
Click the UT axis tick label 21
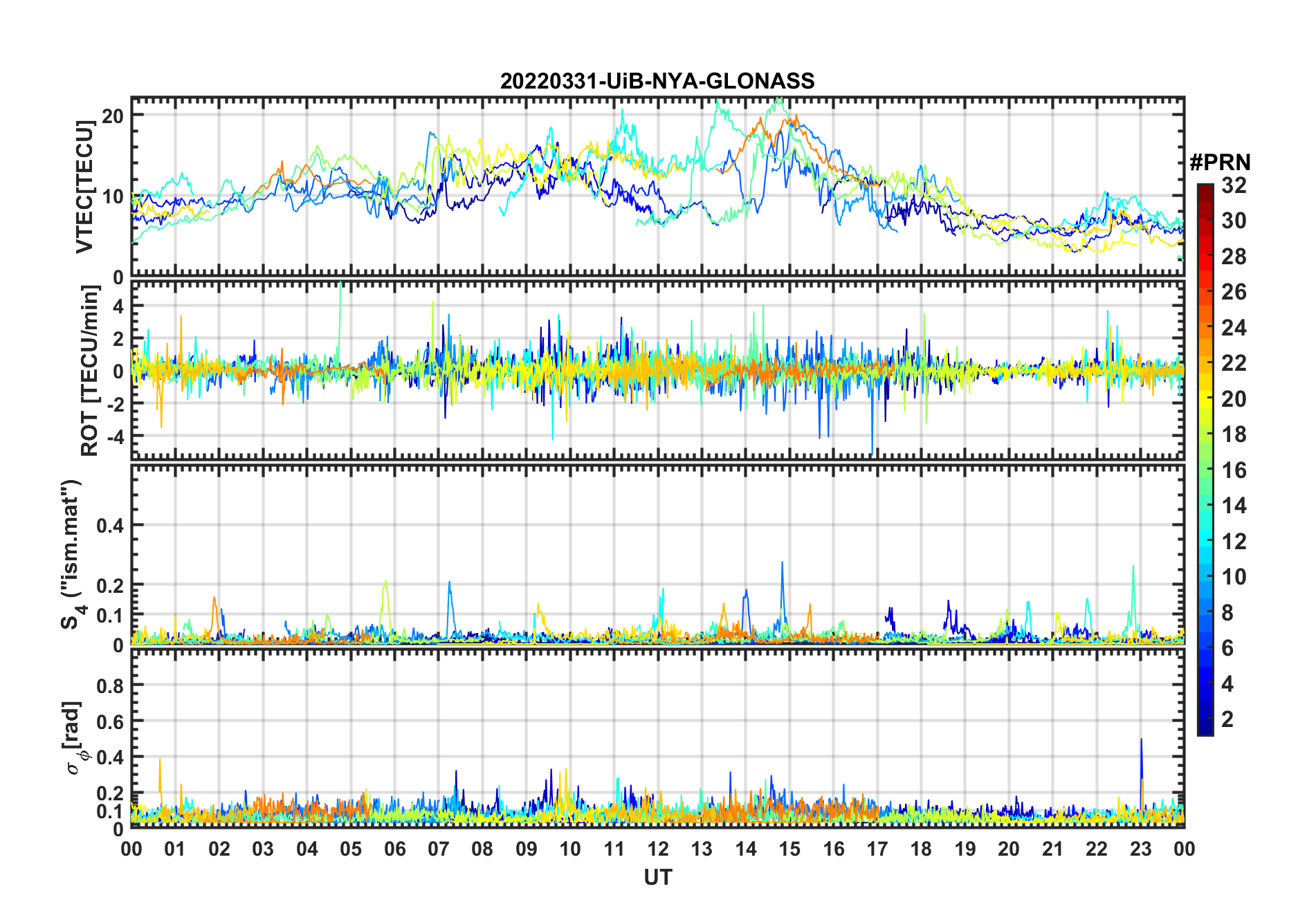(1053, 849)
